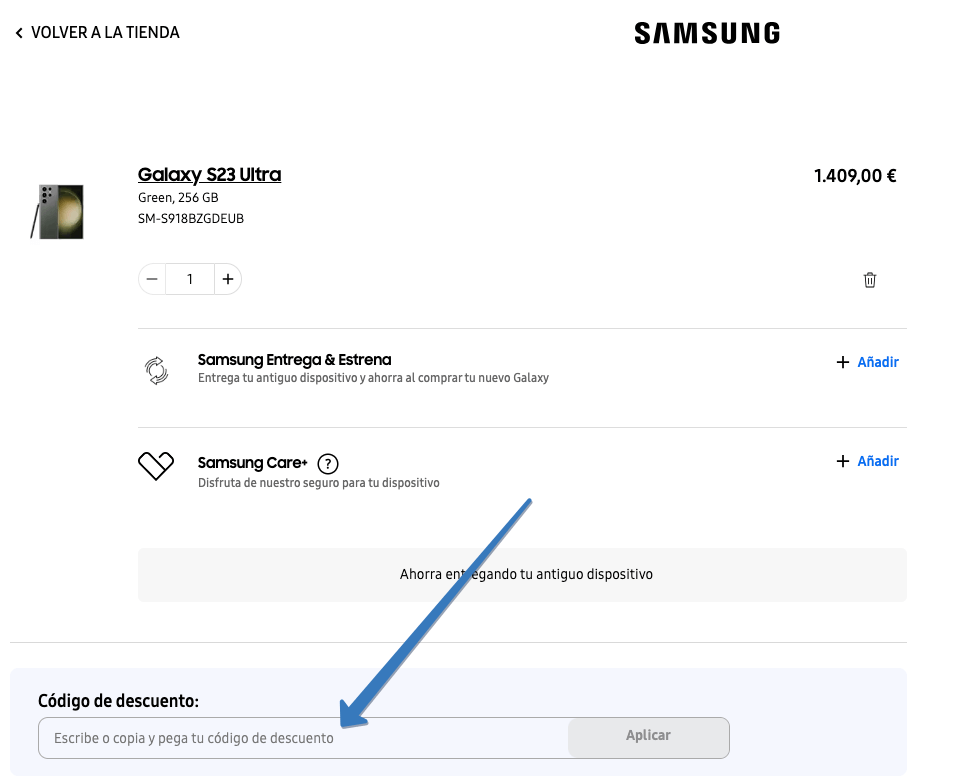The height and width of the screenshot is (783, 954).
Task: Click the Samsung Entrega & Estrena recycle icon
Action: (x=157, y=369)
